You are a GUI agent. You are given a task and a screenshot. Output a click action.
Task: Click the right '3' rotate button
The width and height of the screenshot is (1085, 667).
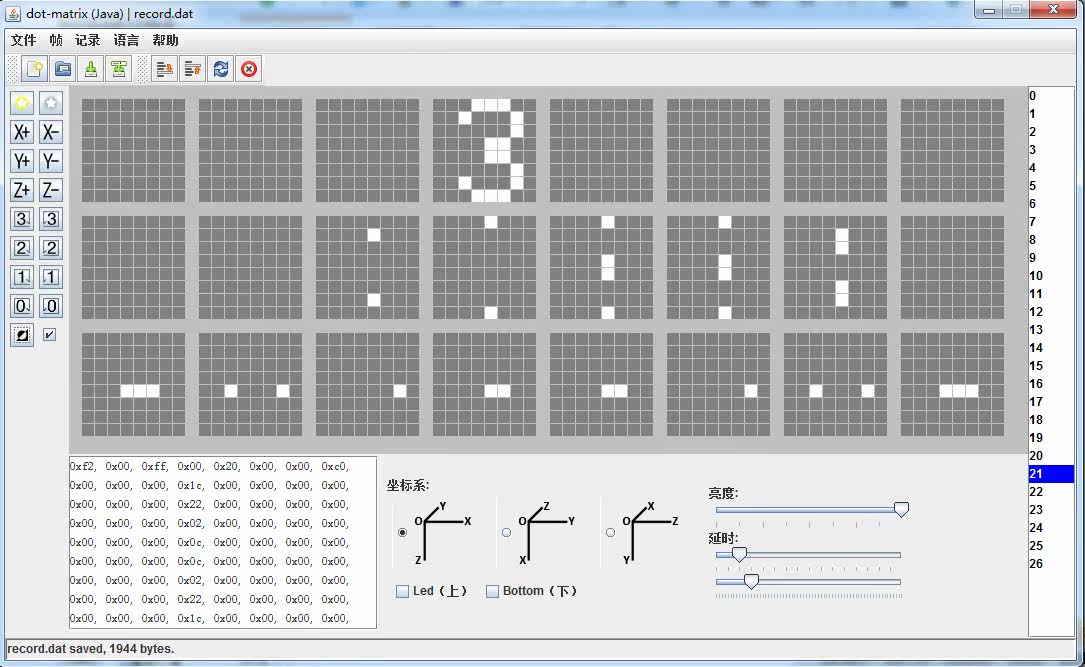51,219
